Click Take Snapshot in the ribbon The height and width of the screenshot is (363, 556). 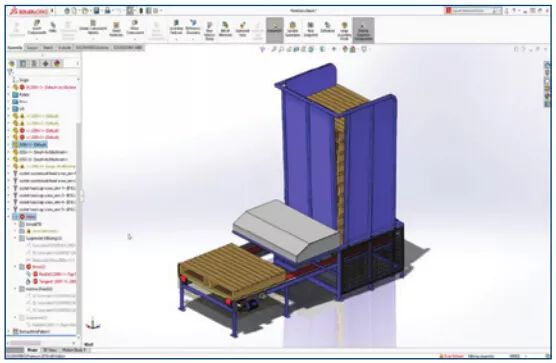coord(311,29)
